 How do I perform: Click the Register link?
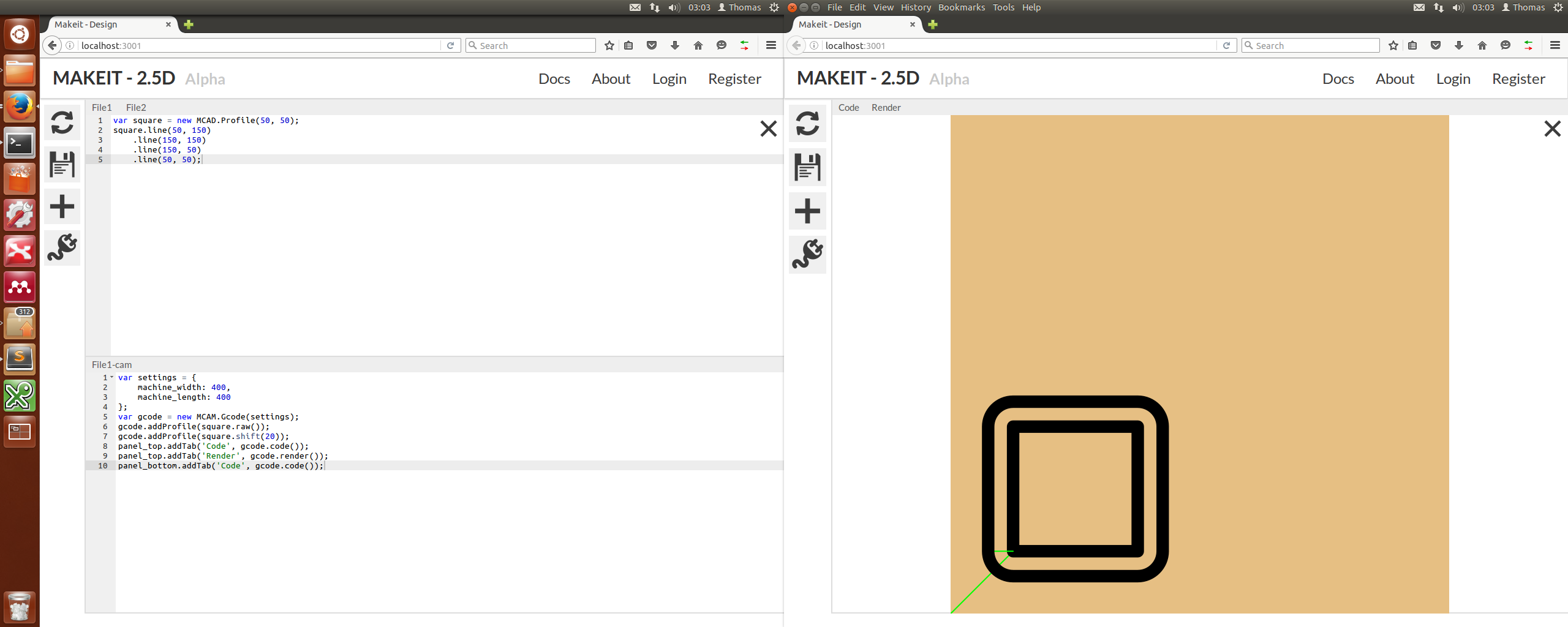pyautogui.click(x=734, y=78)
